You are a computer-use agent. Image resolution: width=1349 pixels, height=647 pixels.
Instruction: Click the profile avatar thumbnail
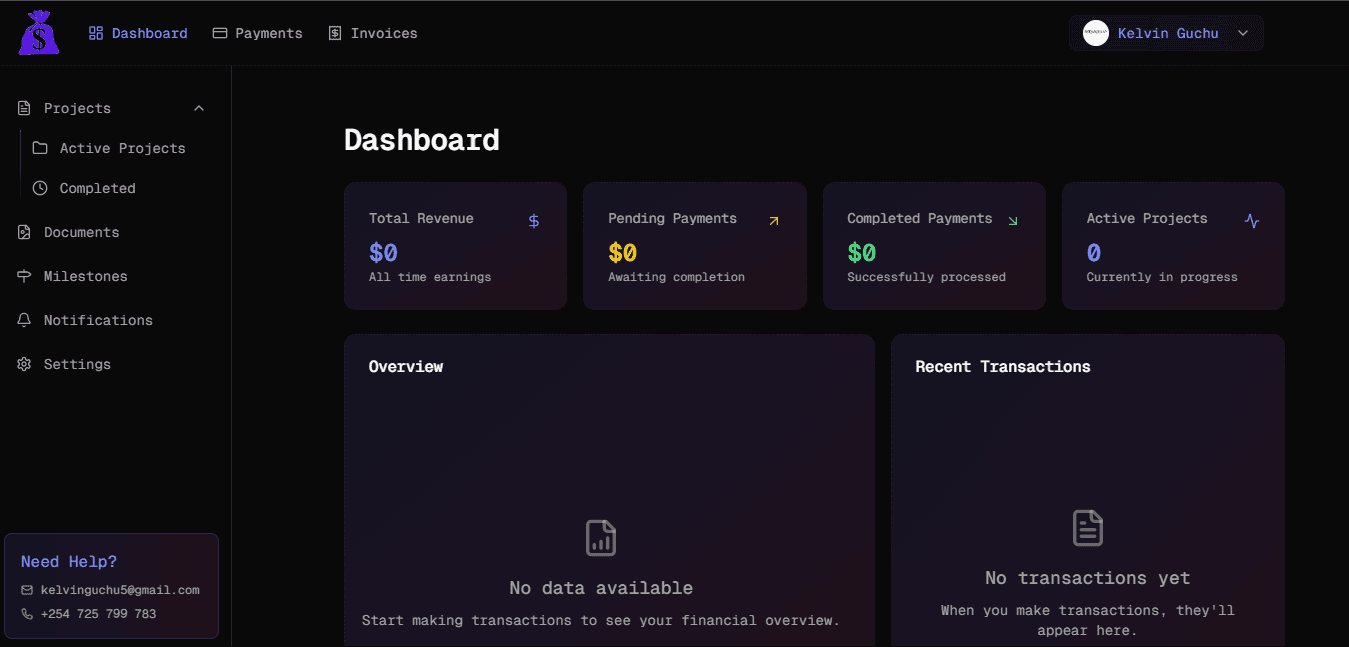pos(1096,32)
